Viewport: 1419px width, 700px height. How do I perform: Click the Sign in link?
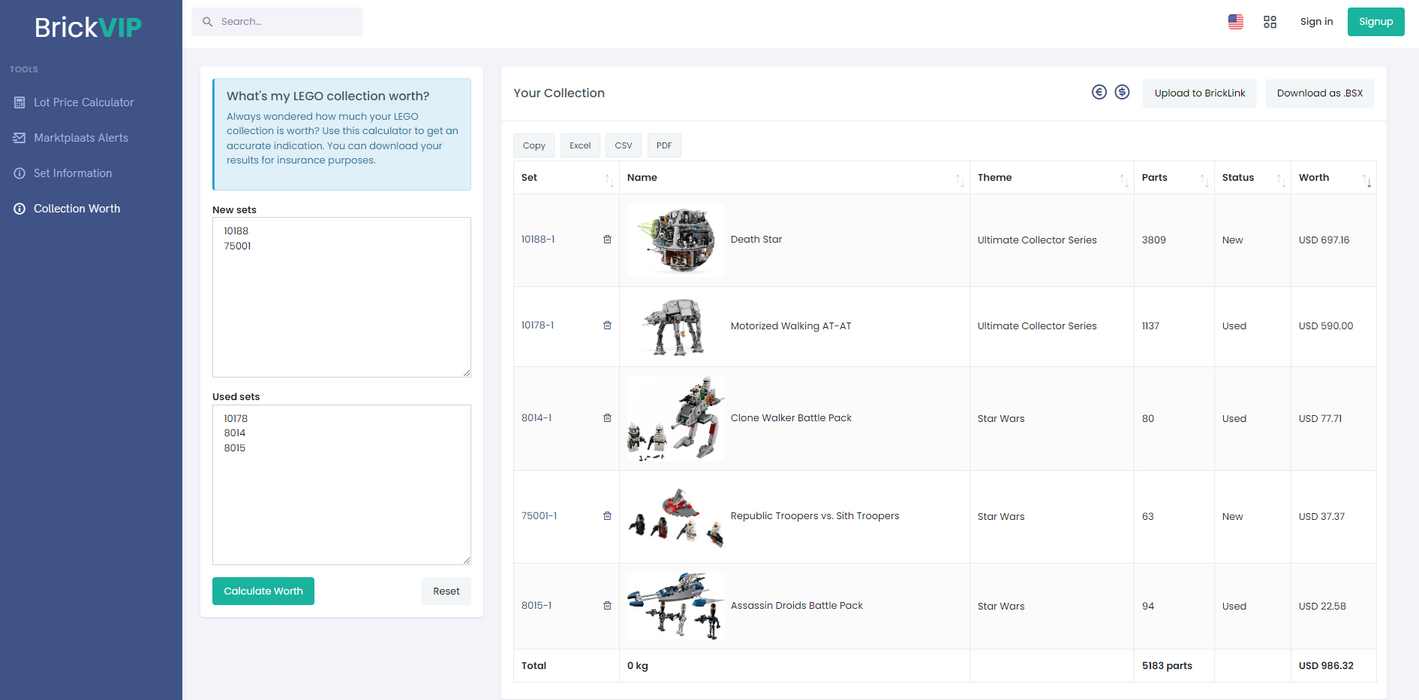[1316, 21]
